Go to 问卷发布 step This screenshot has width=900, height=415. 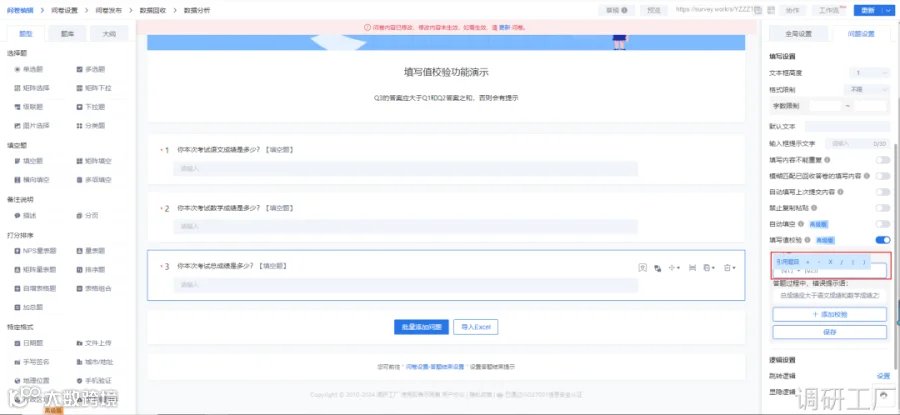(x=108, y=10)
